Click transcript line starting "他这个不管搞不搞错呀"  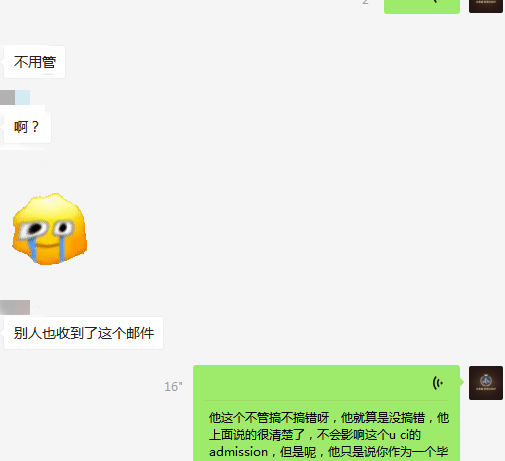(x=329, y=418)
